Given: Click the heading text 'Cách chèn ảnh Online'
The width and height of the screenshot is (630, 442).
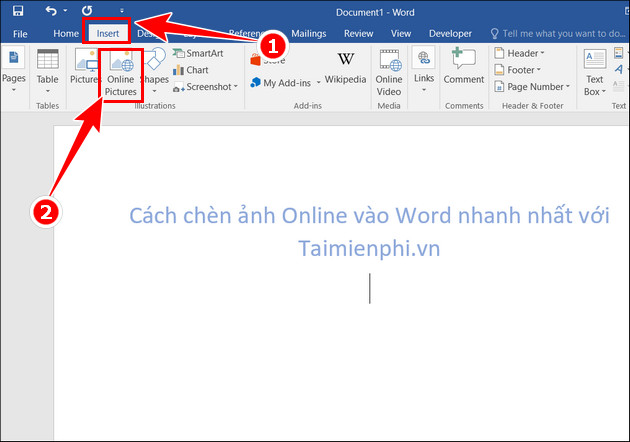Looking at the screenshot, I should pyautogui.click(x=238, y=215).
